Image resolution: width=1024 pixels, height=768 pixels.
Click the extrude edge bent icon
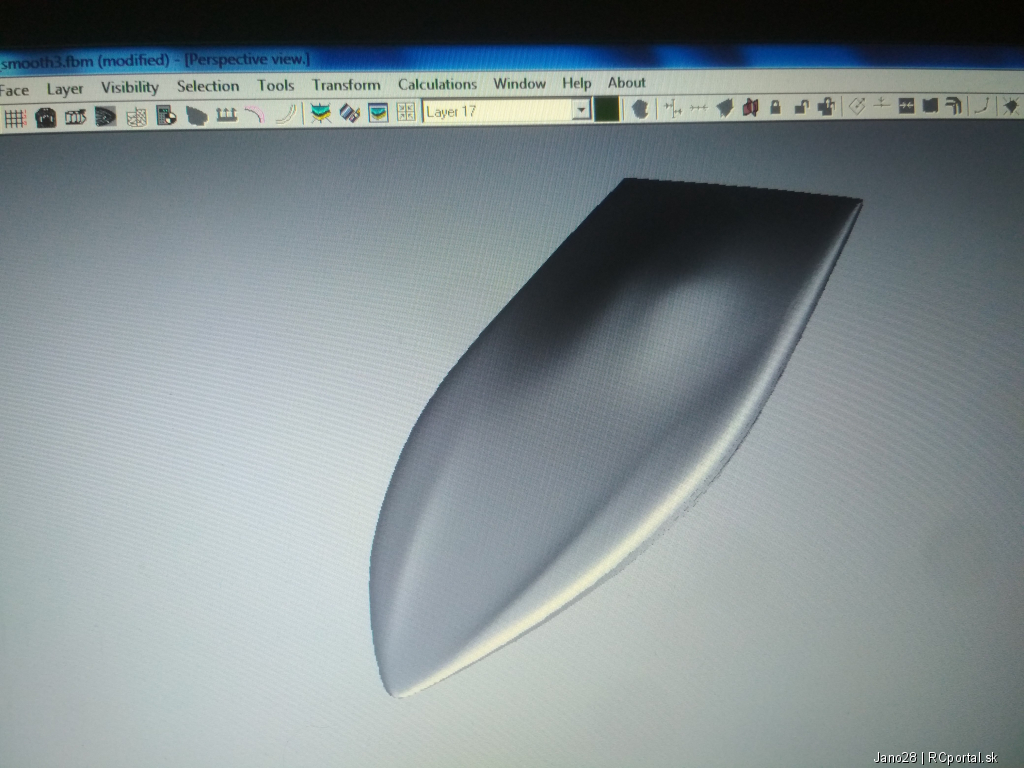[954, 105]
